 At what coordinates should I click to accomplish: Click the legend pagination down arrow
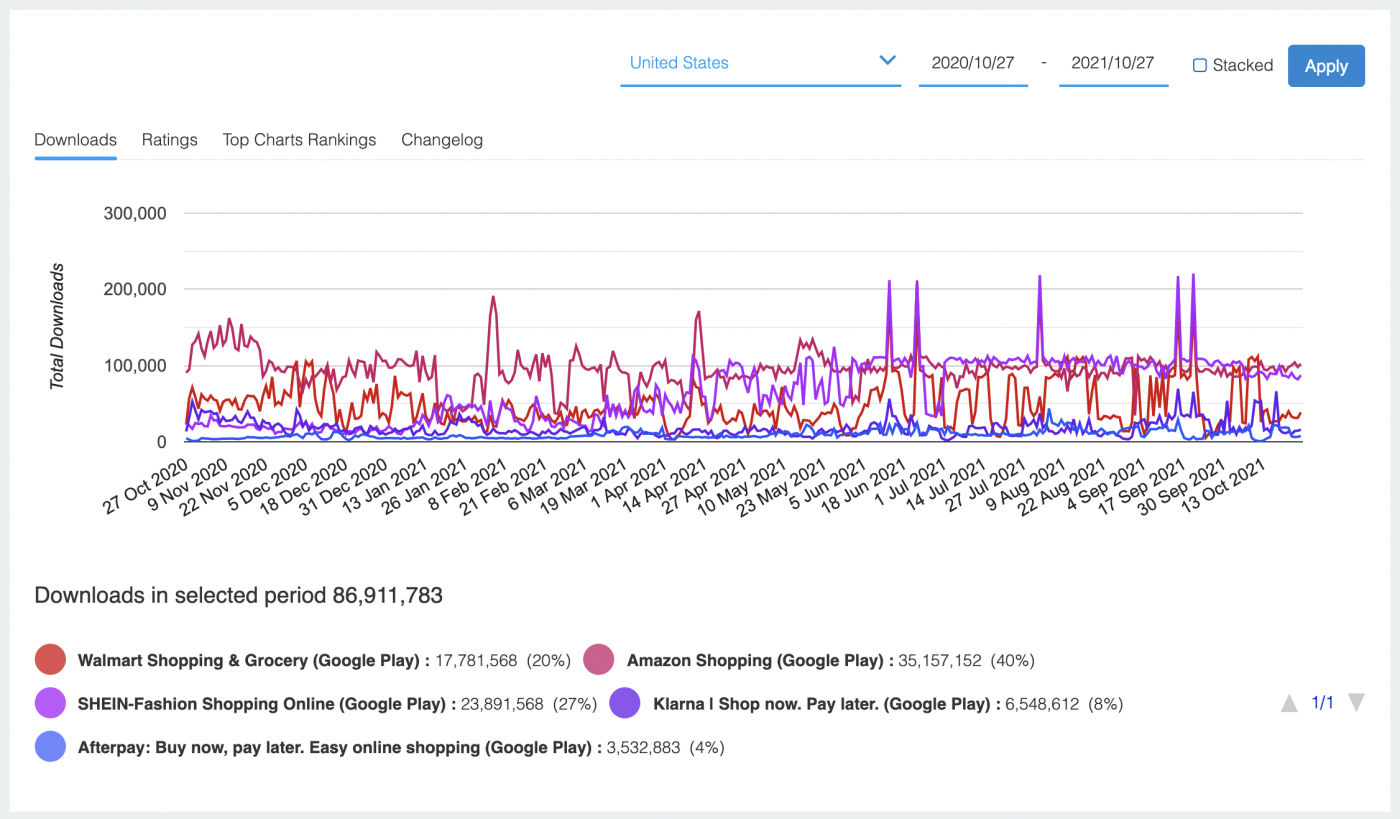coord(1356,703)
